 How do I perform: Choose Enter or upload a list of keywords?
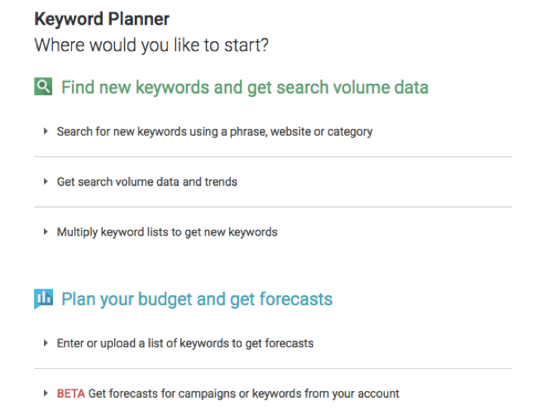click(x=185, y=343)
